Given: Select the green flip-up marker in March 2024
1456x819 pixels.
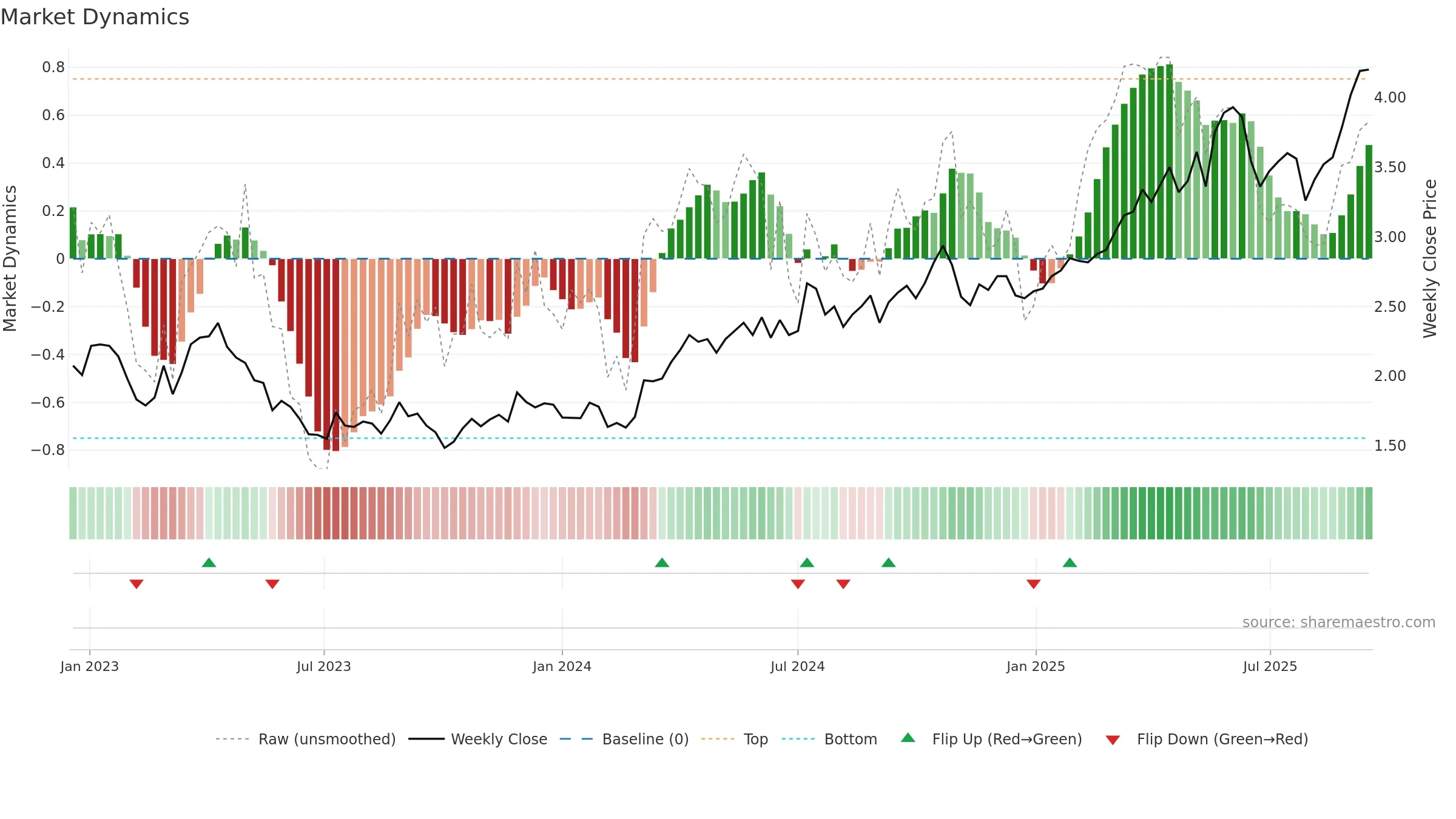Looking at the screenshot, I should point(662,562).
